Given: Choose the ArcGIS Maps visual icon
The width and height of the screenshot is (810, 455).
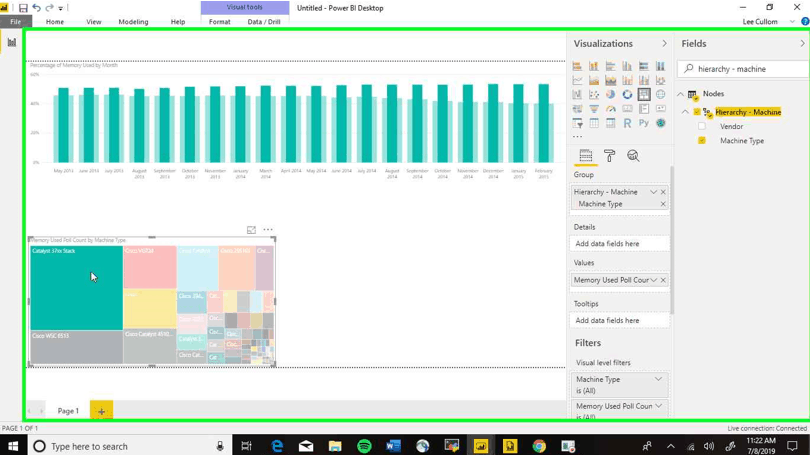Looking at the screenshot, I should (660, 123).
